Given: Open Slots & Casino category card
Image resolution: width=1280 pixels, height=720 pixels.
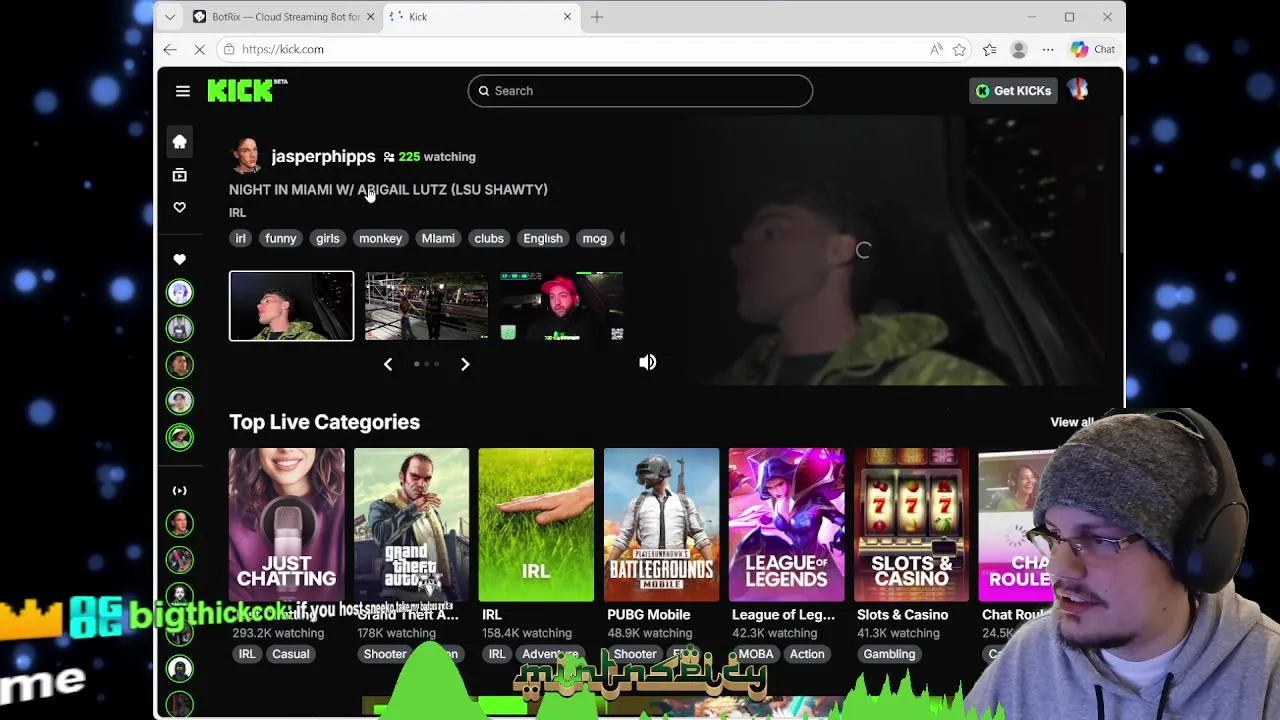Looking at the screenshot, I should pos(911,525).
